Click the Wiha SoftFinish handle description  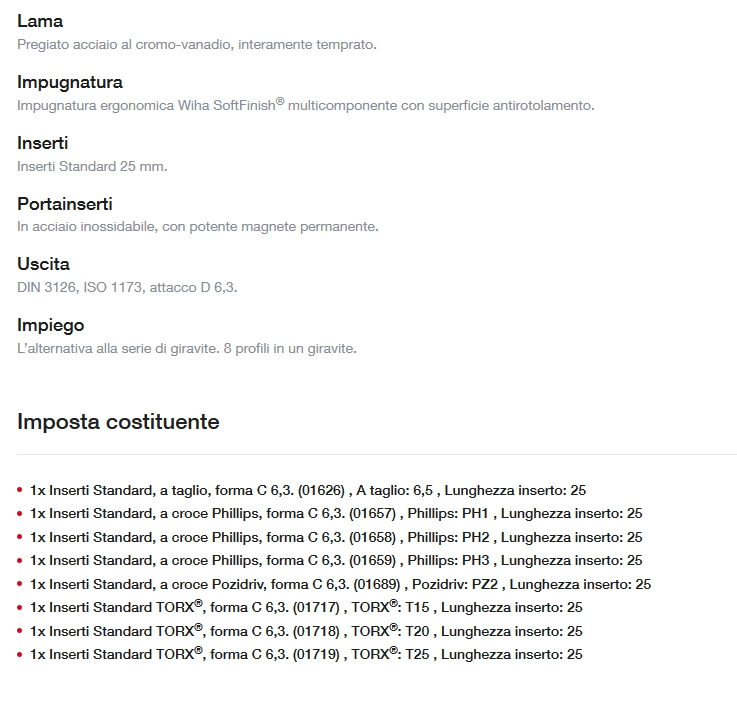pyautogui.click(x=305, y=105)
